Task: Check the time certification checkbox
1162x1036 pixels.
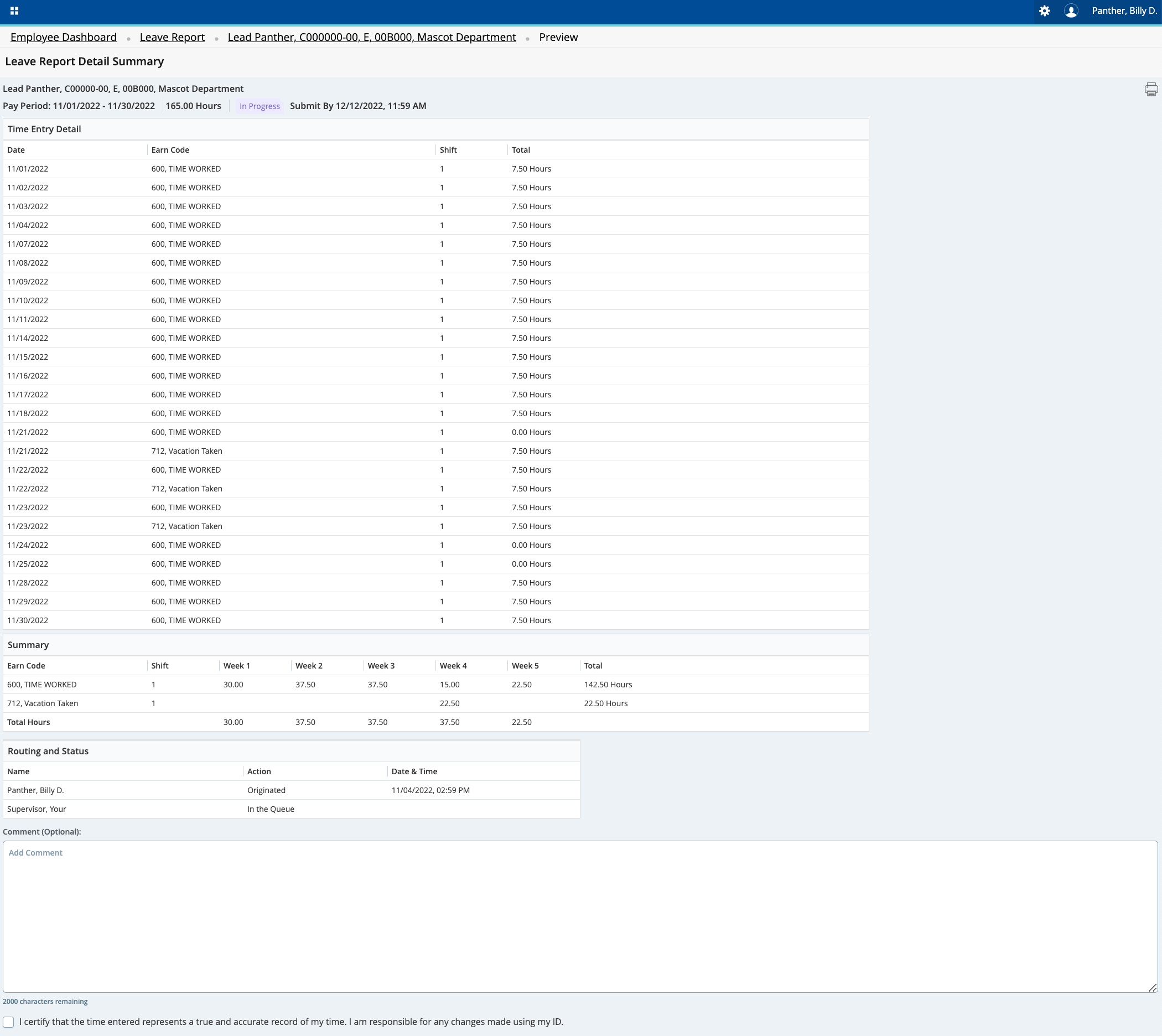Action: coord(8,1022)
